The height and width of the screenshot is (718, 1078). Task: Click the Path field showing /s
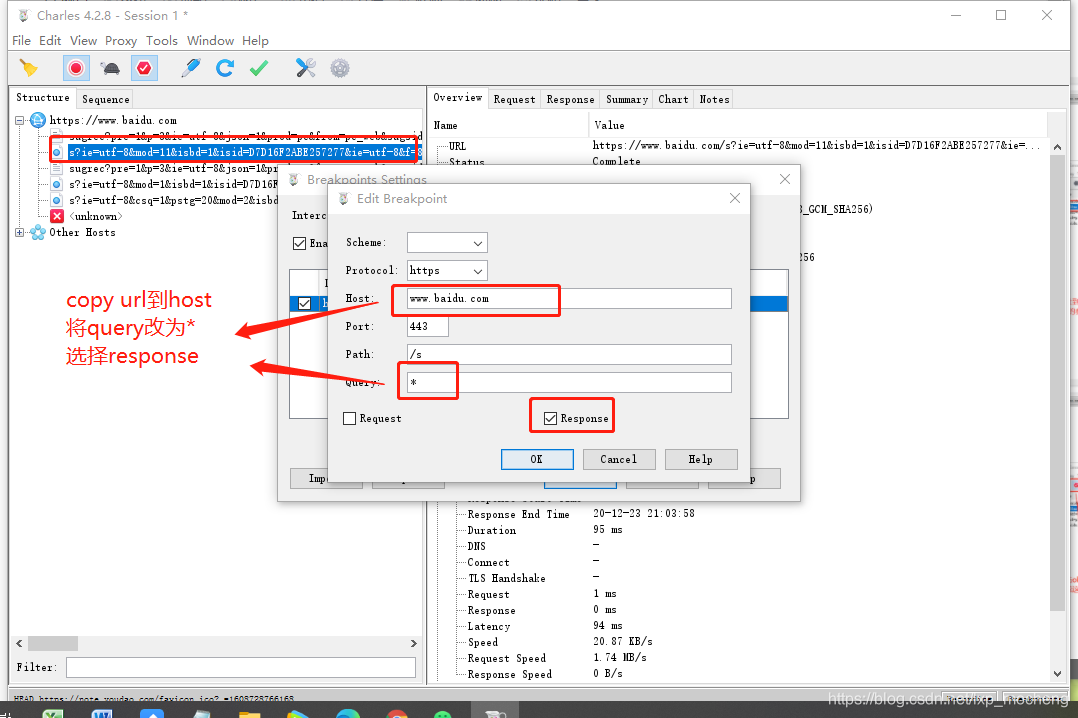point(569,354)
